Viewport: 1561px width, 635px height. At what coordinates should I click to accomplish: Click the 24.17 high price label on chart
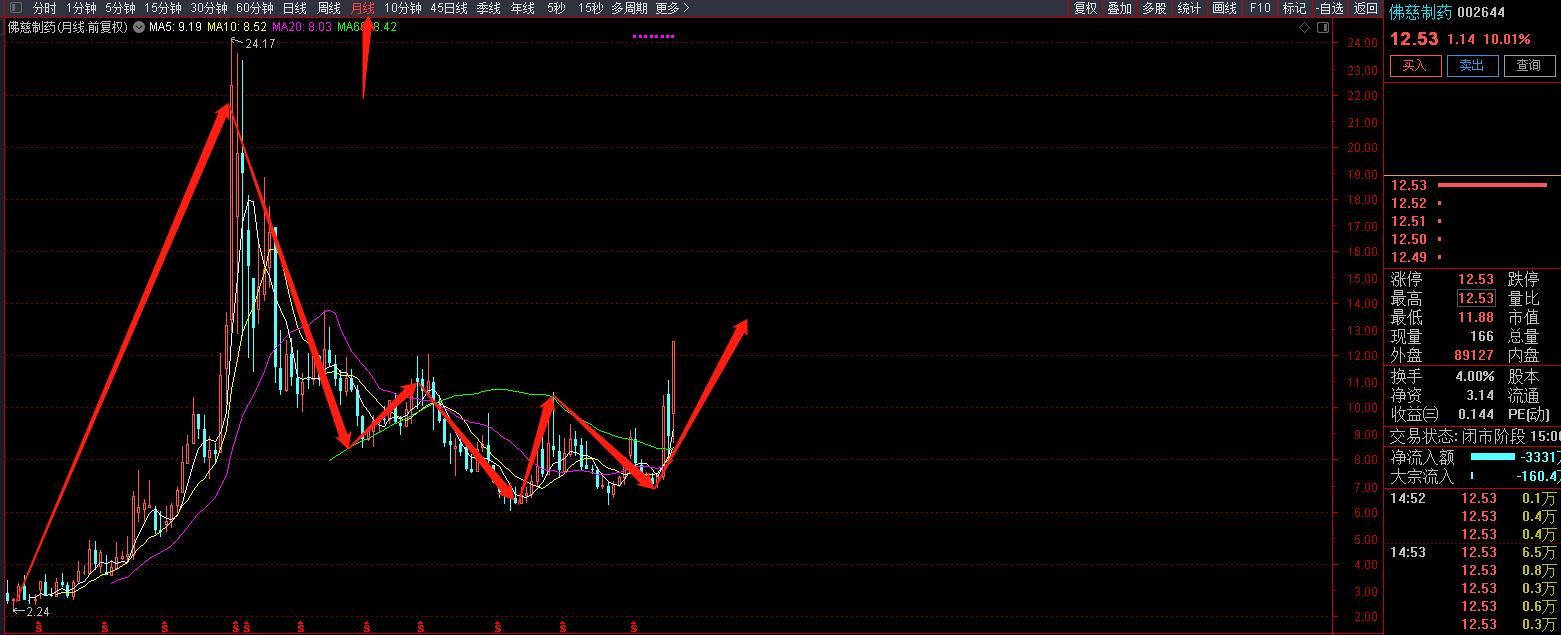tap(259, 44)
